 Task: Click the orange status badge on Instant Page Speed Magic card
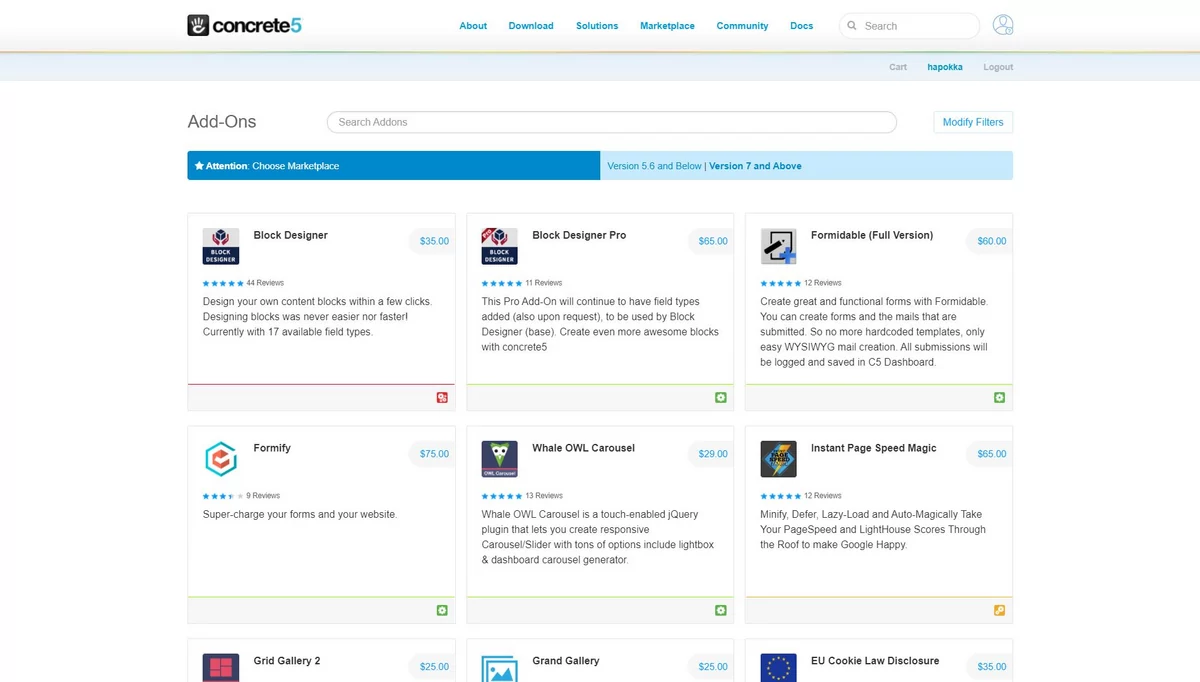[999, 611]
